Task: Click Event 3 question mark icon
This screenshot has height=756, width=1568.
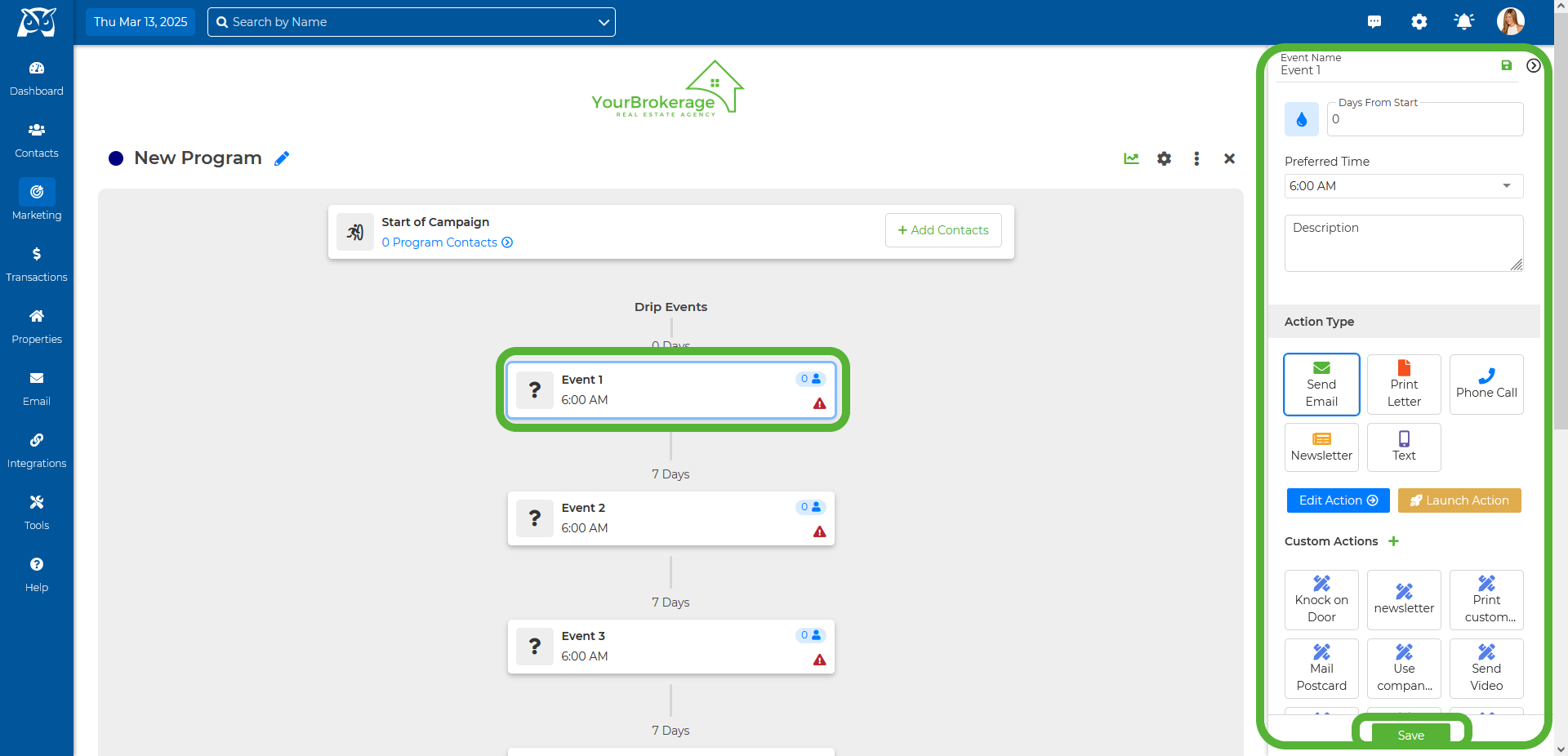Action: [x=535, y=647]
